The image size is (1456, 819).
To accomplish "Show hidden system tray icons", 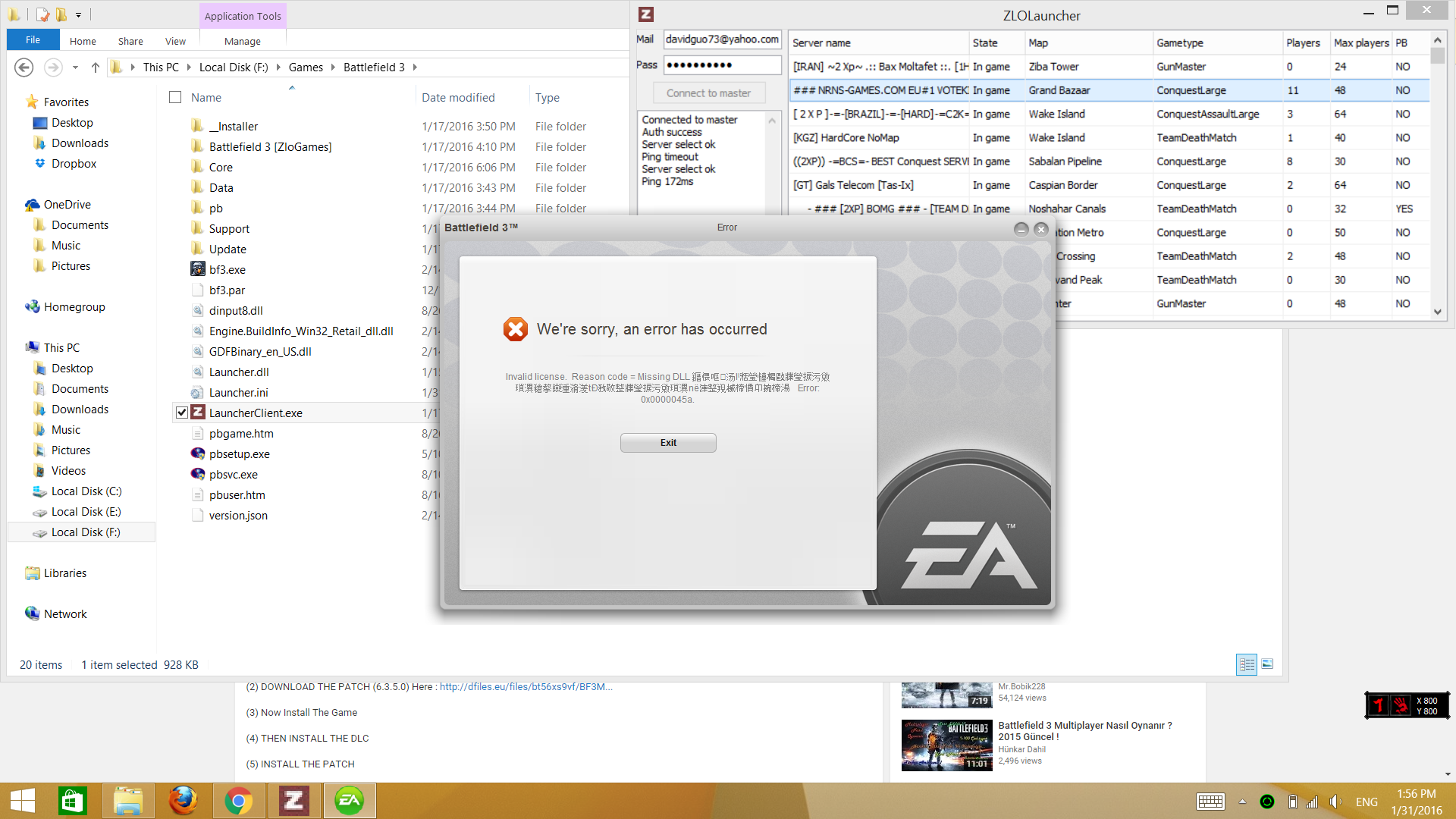I will coord(1242,802).
